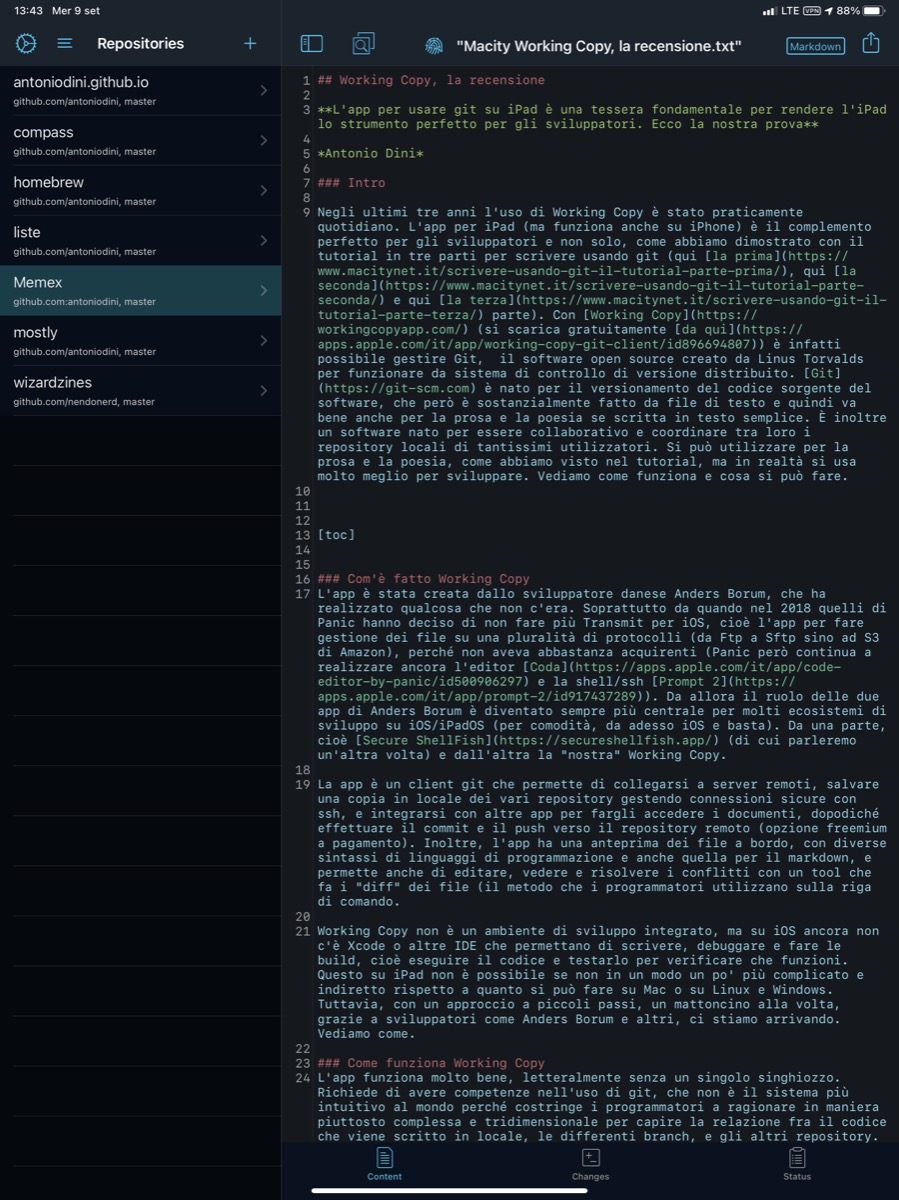The width and height of the screenshot is (899, 1200).
Task: Click the author line "*Antonio Dini*"
Action: pyautogui.click(x=370, y=153)
